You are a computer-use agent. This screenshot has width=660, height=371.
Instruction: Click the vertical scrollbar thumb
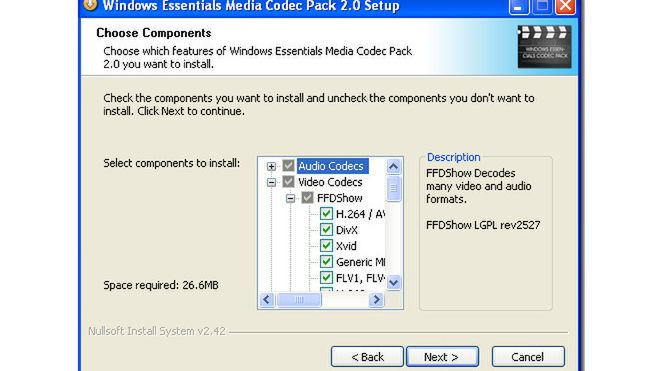393,189
